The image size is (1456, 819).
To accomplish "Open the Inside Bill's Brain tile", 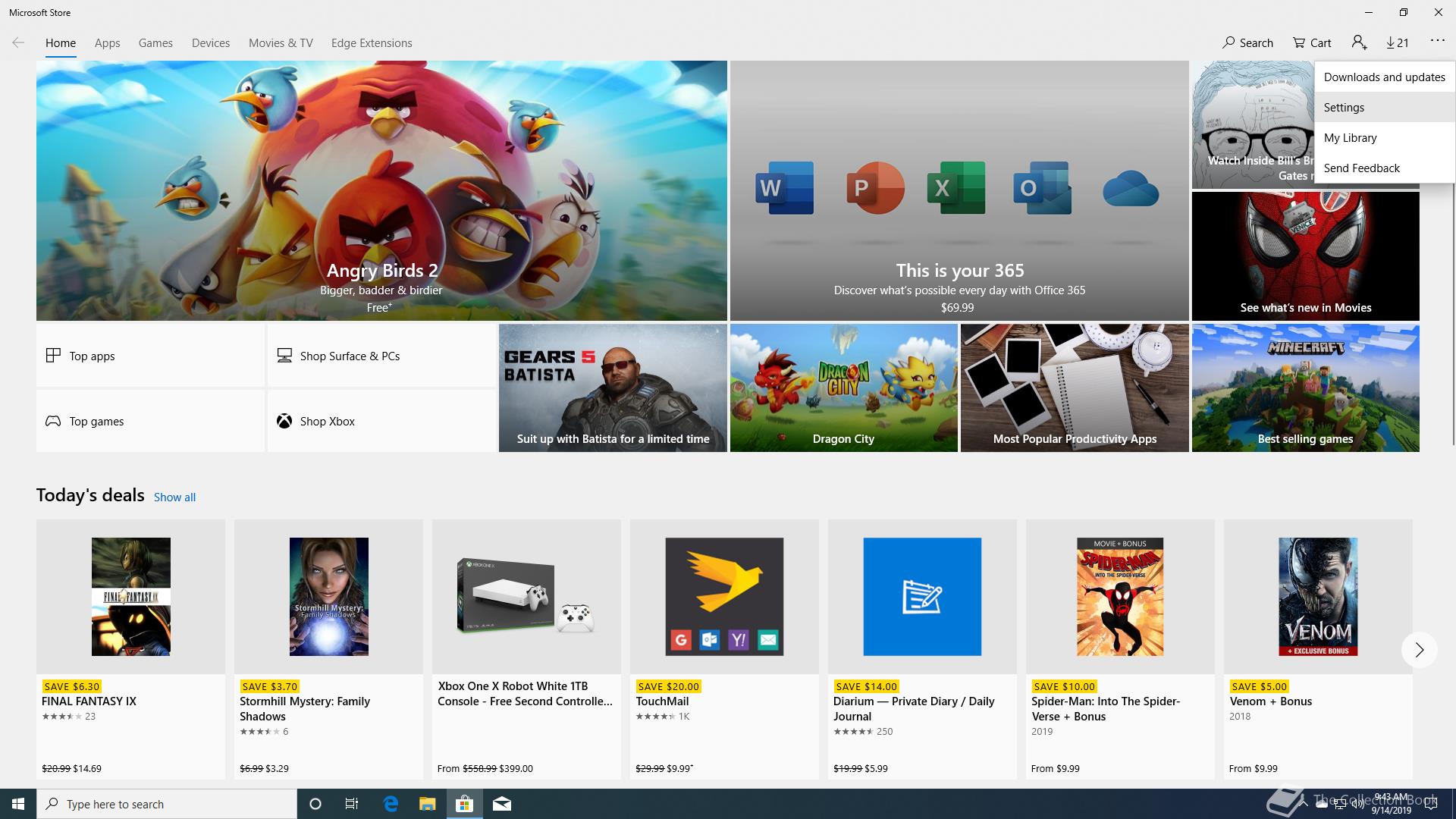I will point(1253,125).
